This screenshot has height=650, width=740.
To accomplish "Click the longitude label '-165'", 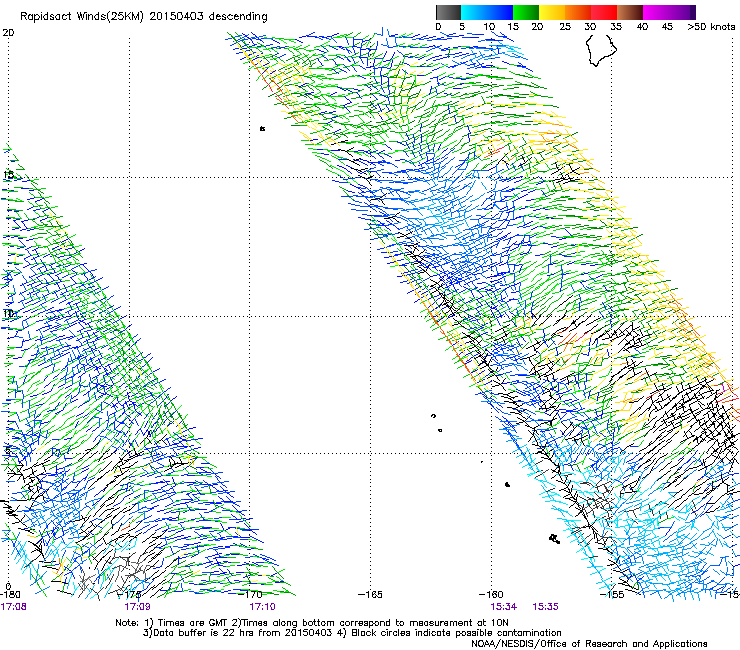I will click(370, 595).
